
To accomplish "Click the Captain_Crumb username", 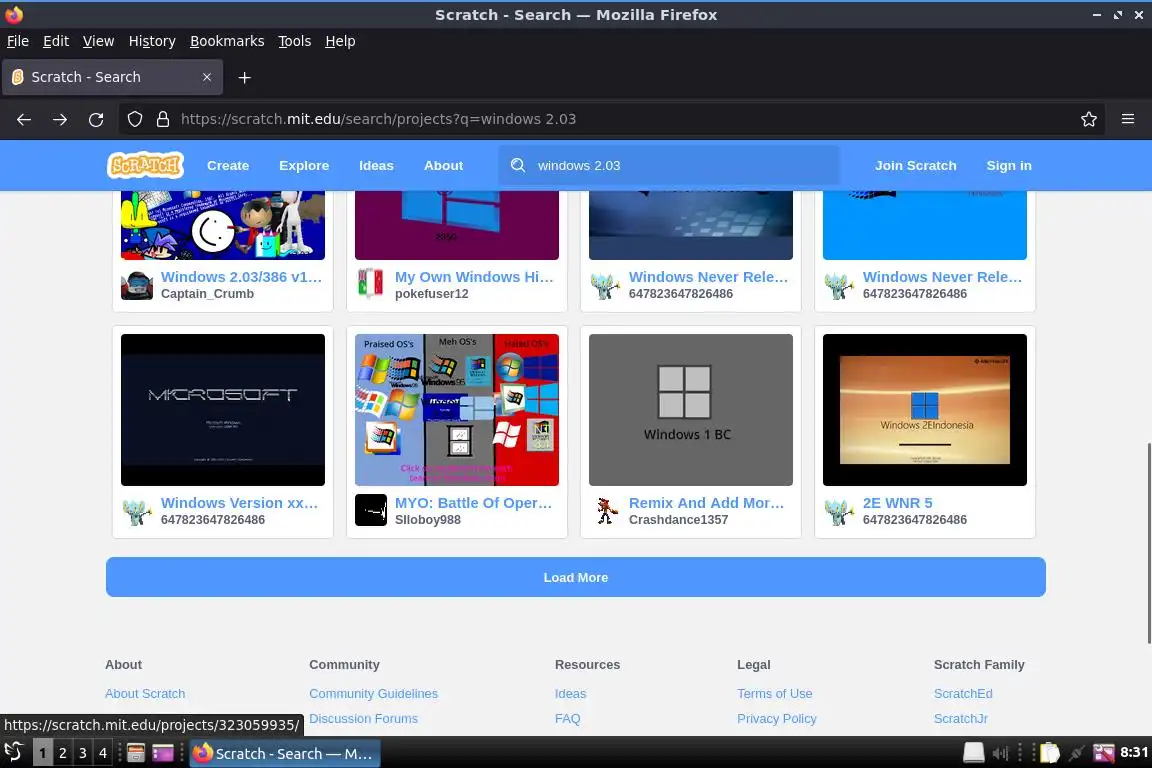I will click(x=207, y=293).
